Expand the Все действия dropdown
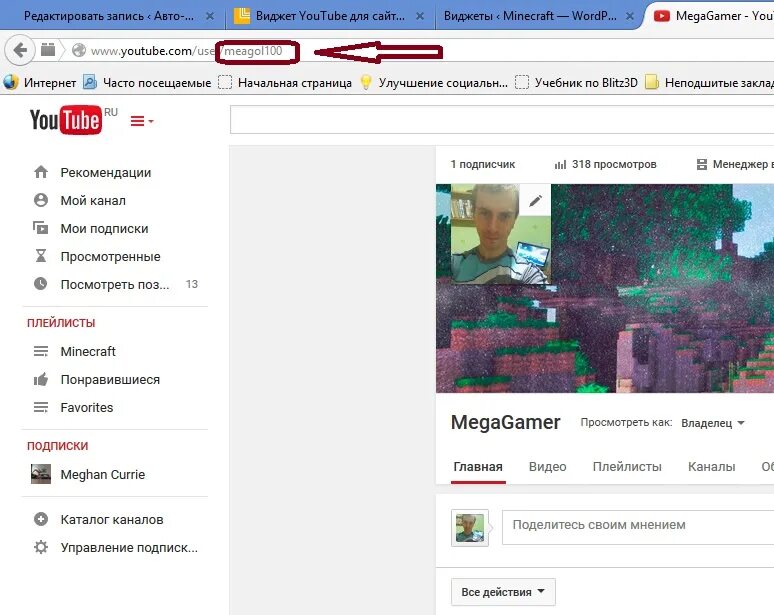Screen dimensions: 774x615 [503, 592]
